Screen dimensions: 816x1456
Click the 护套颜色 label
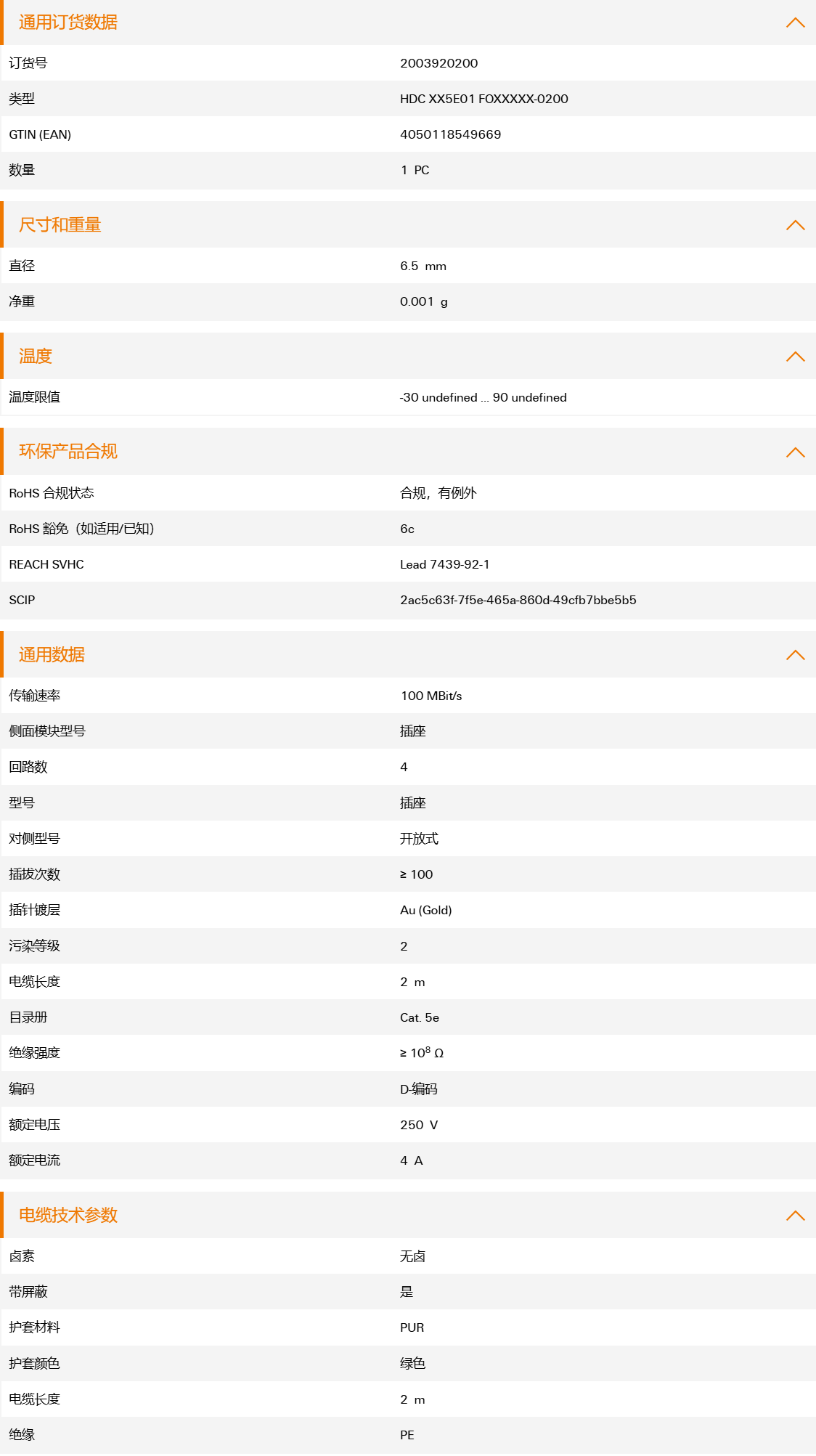[35, 1364]
